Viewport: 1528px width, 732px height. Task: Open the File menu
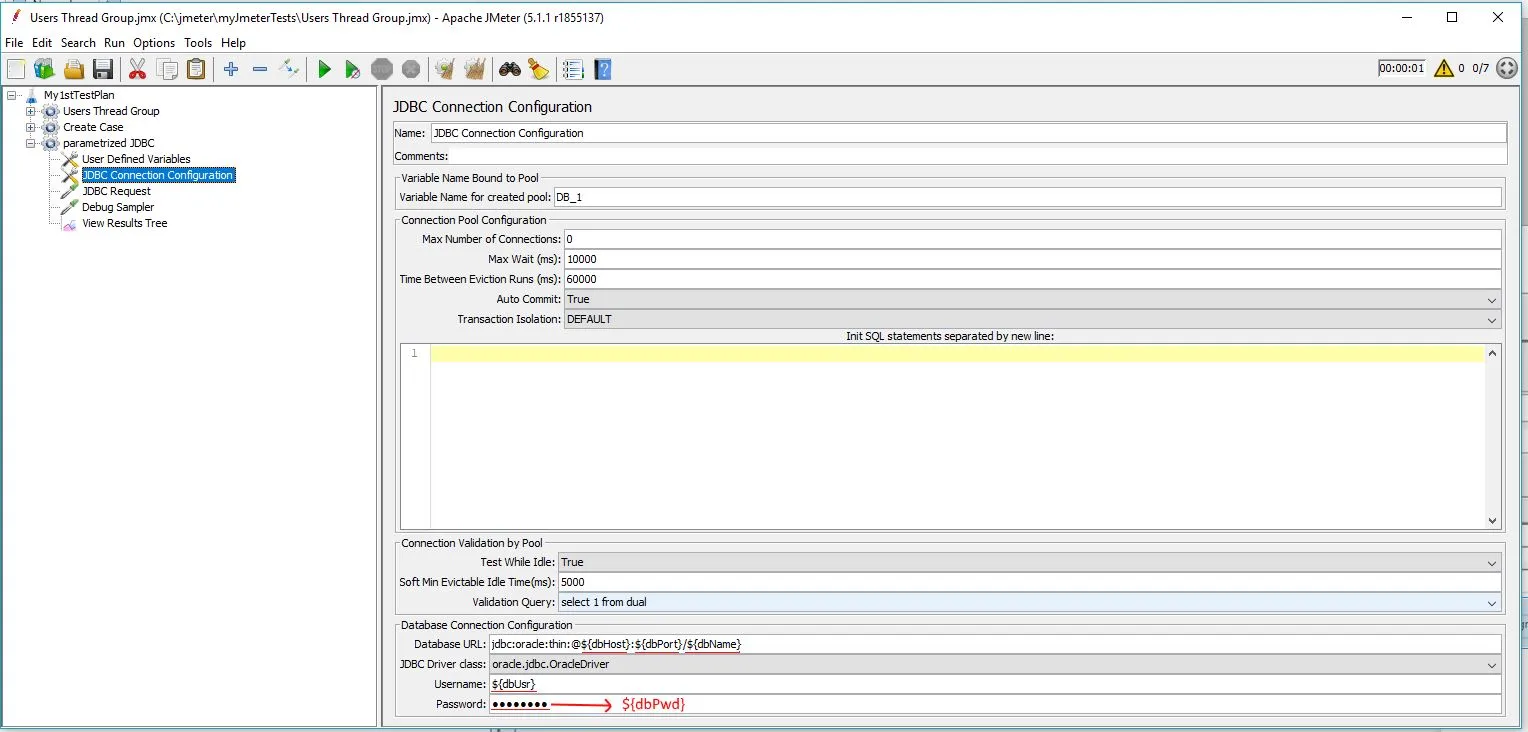pyautogui.click(x=14, y=43)
